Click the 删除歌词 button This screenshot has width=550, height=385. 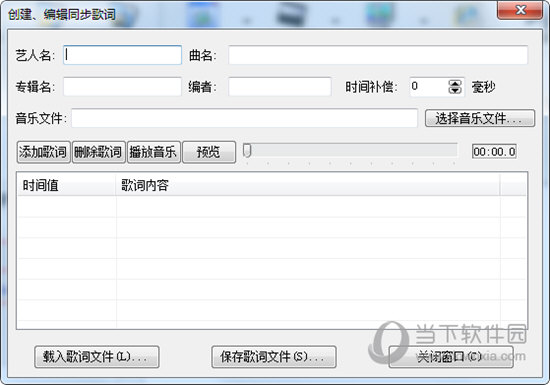99,152
